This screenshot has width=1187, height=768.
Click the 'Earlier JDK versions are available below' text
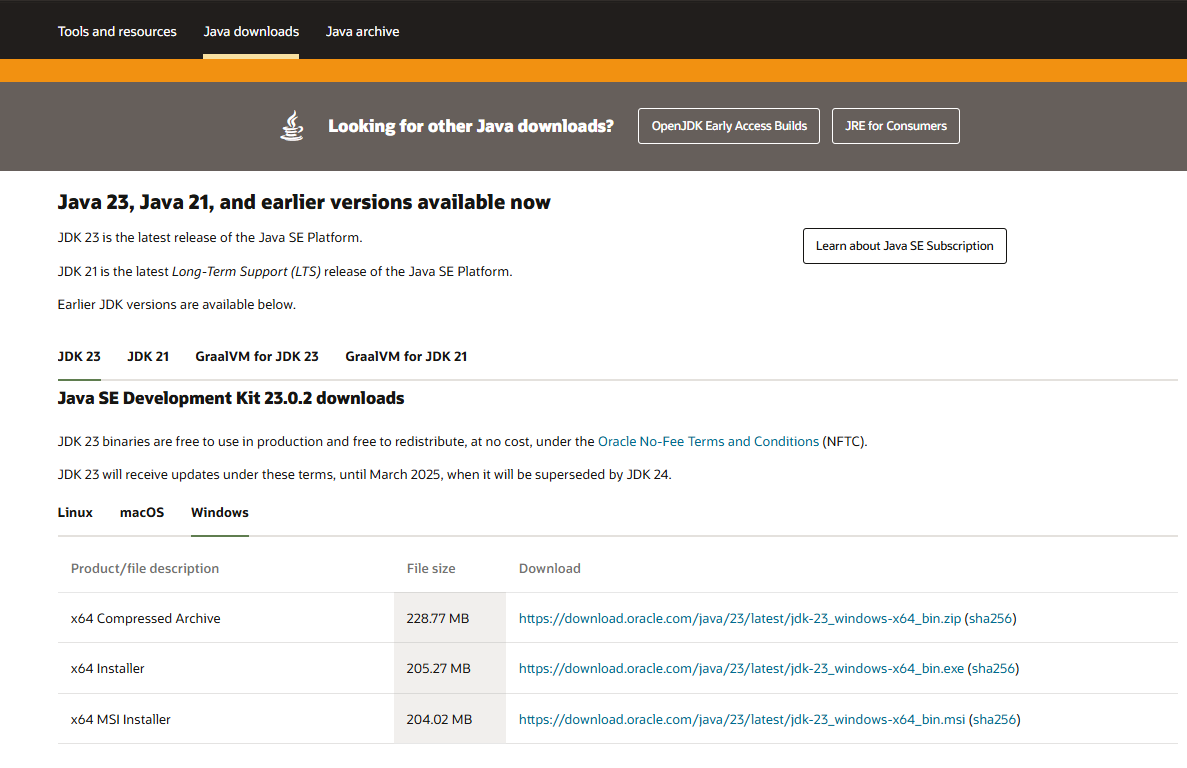(x=176, y=304)
